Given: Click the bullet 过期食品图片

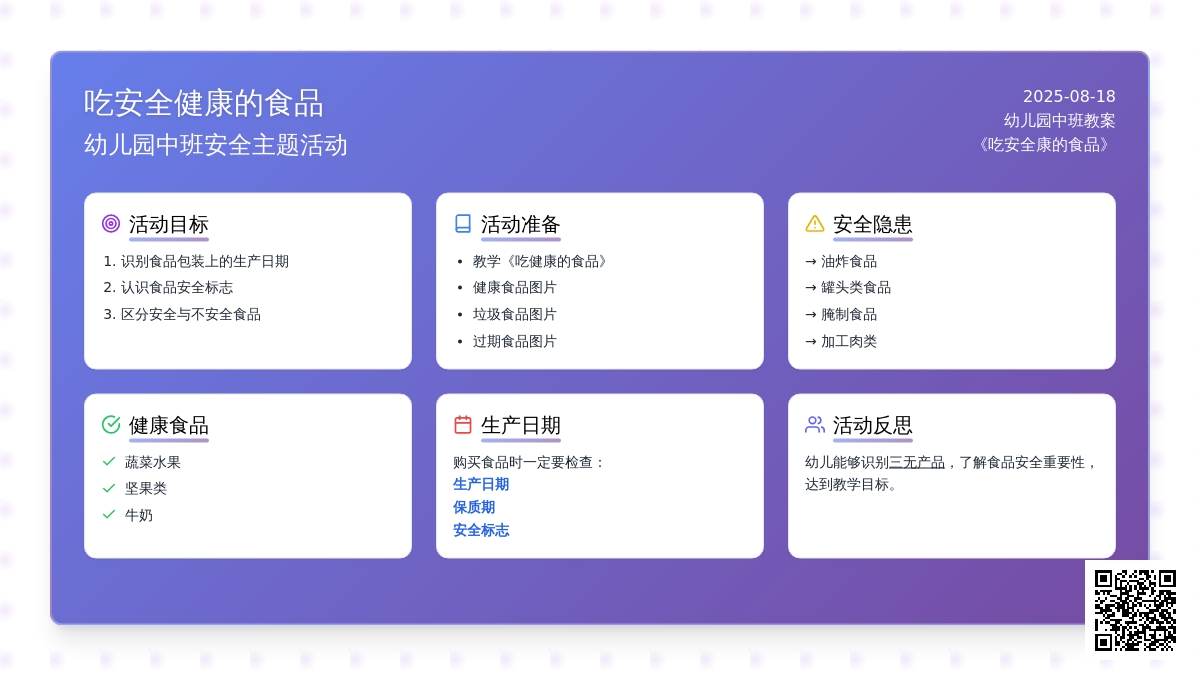Looking at the screenshot, I should 515,341.
